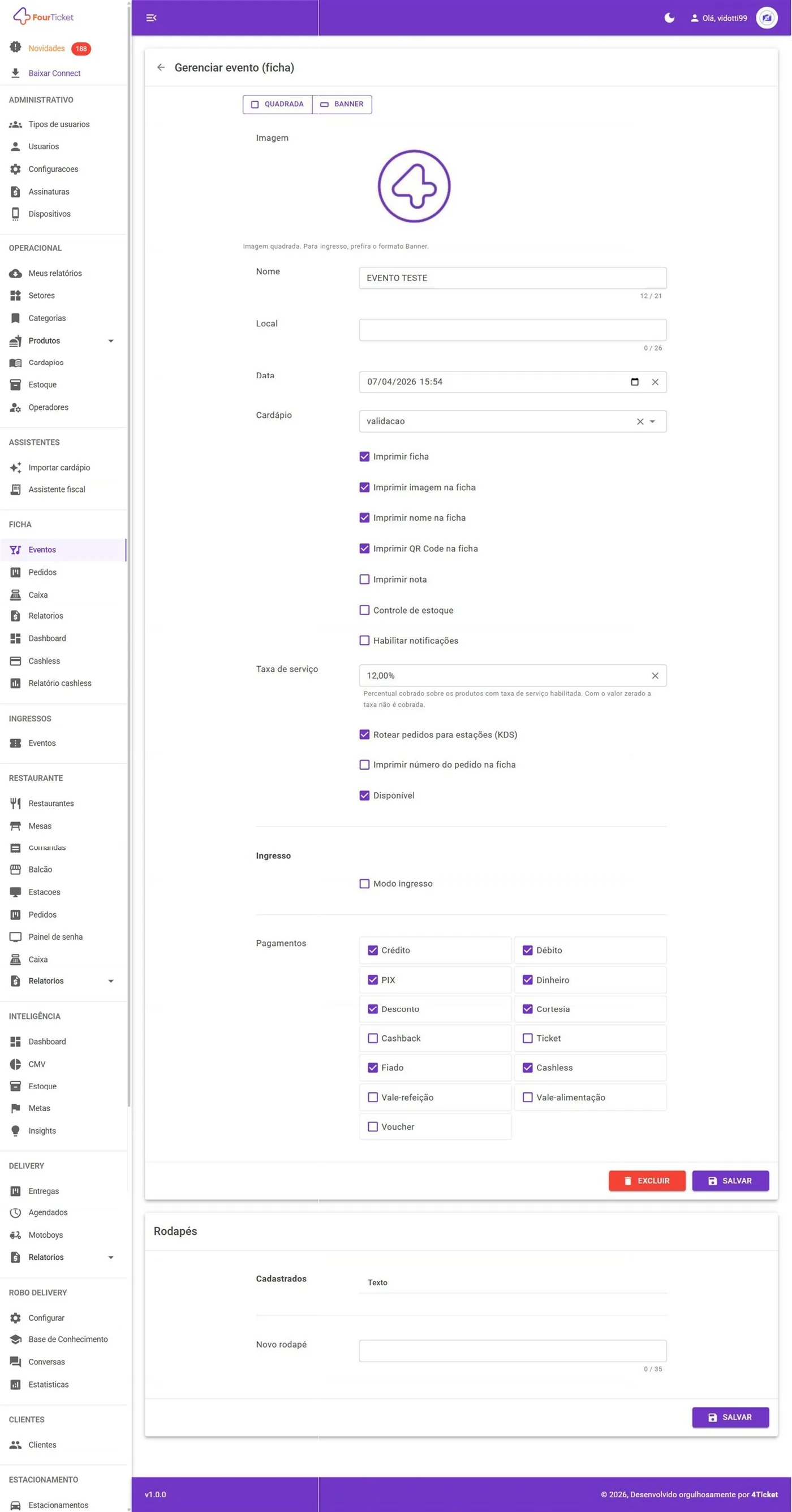Open the calendar picker in the Data field
792x1512 pixels.
[x=634, y=382]
